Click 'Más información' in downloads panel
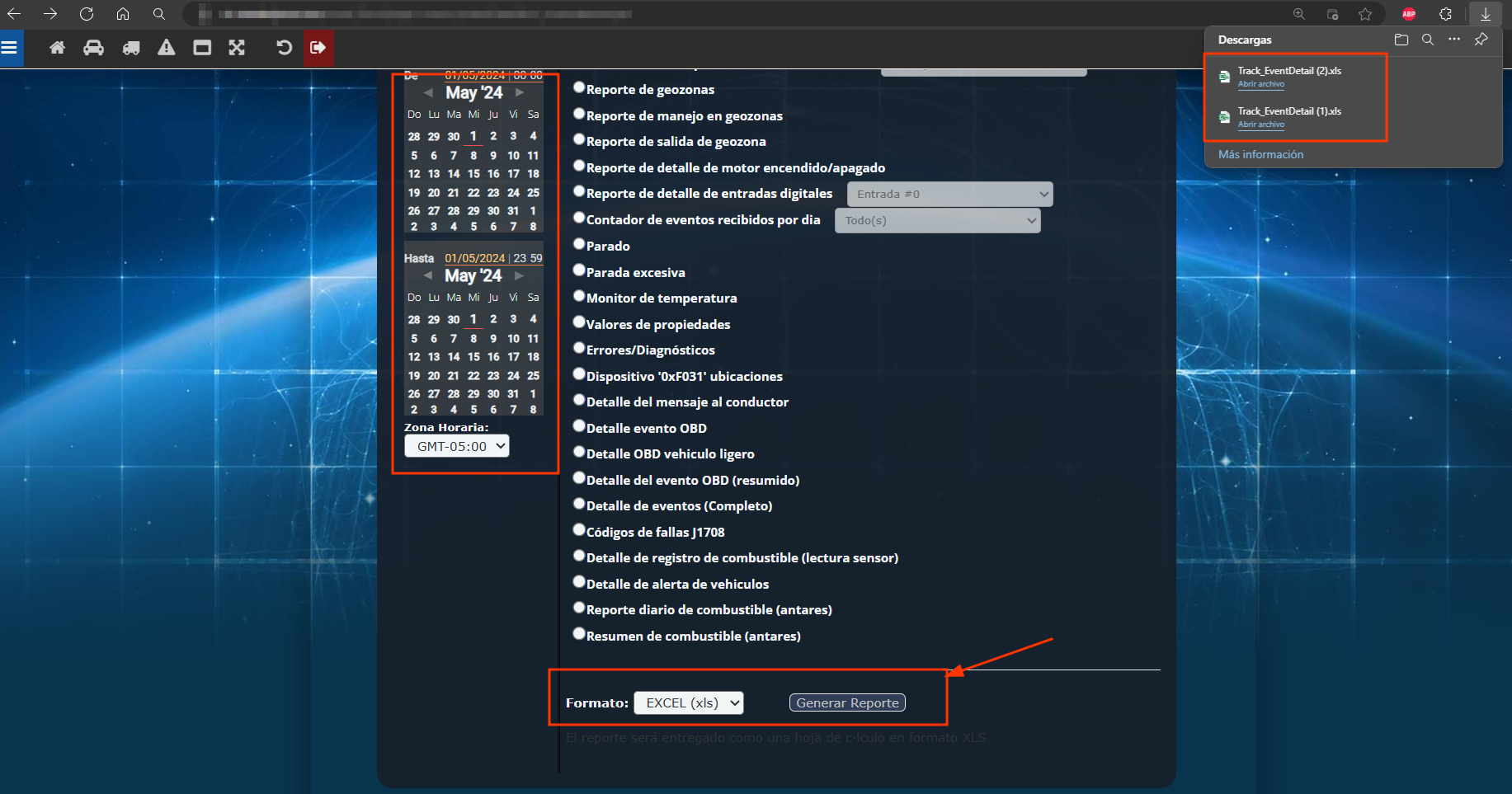The height and width of the screenshot is (794, 1512). (x=1260, y=154)
